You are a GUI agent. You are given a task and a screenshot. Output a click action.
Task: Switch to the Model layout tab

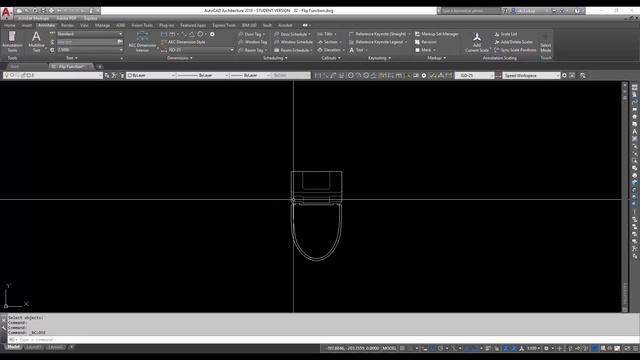click(13, 347)
